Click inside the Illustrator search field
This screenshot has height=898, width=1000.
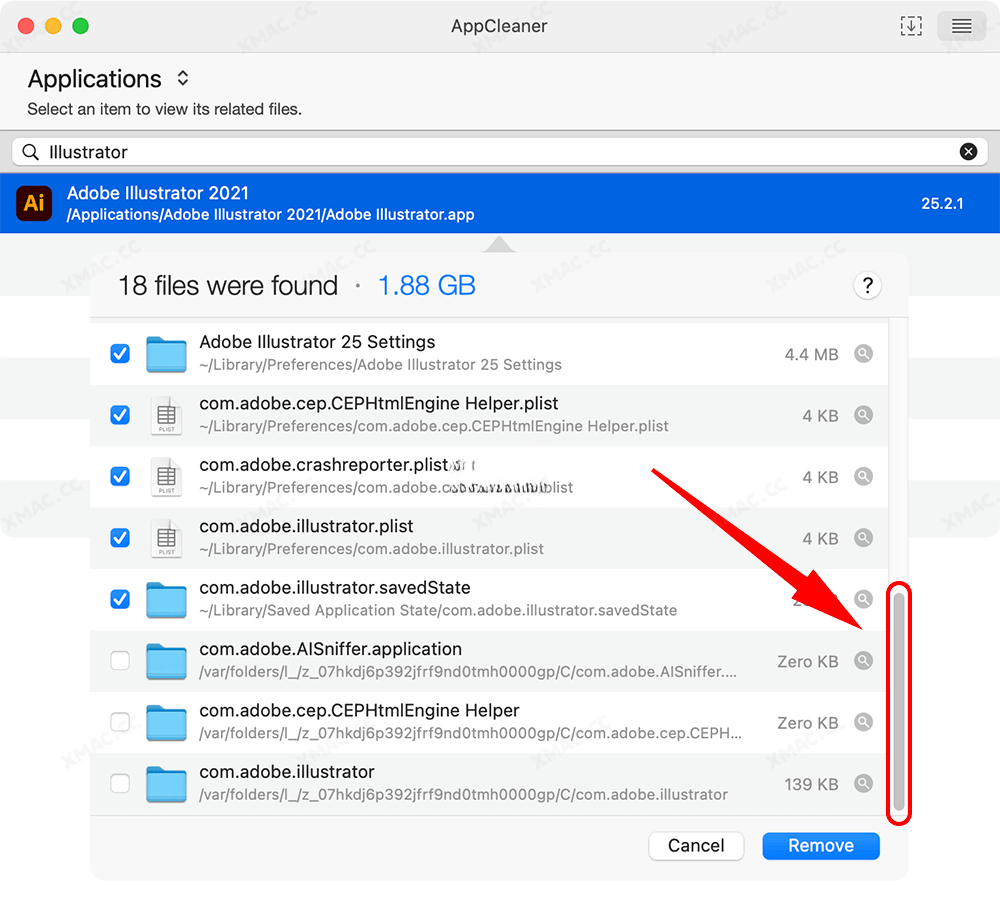400,151
